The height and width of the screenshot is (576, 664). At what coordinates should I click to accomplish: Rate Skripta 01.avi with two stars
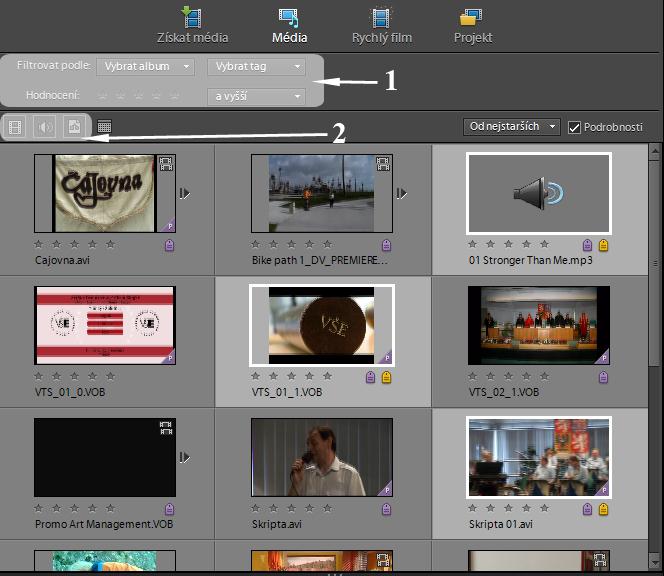tap(490, 508)
